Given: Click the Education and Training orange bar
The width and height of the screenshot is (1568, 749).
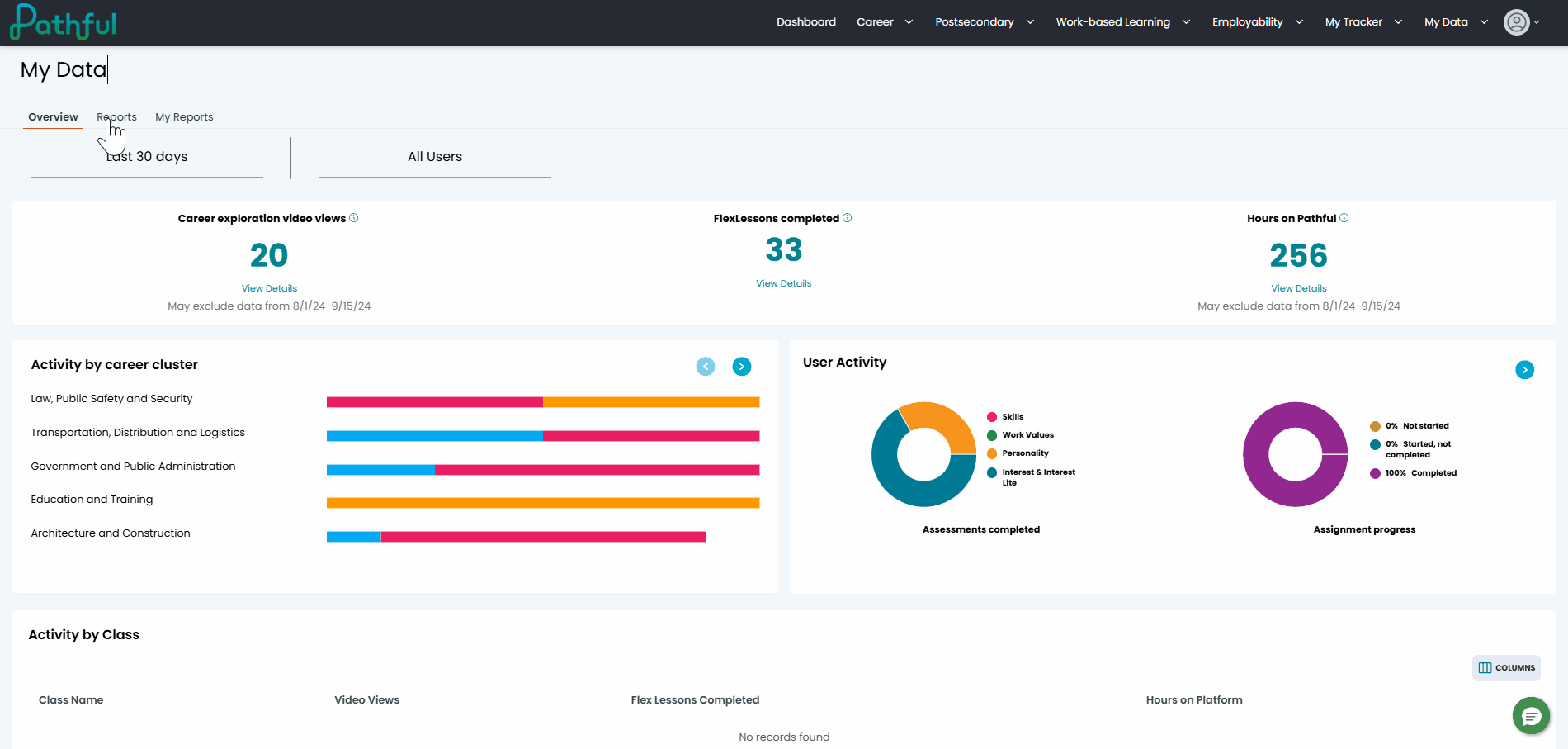Looking at the screenshot, I should (543, 503).
